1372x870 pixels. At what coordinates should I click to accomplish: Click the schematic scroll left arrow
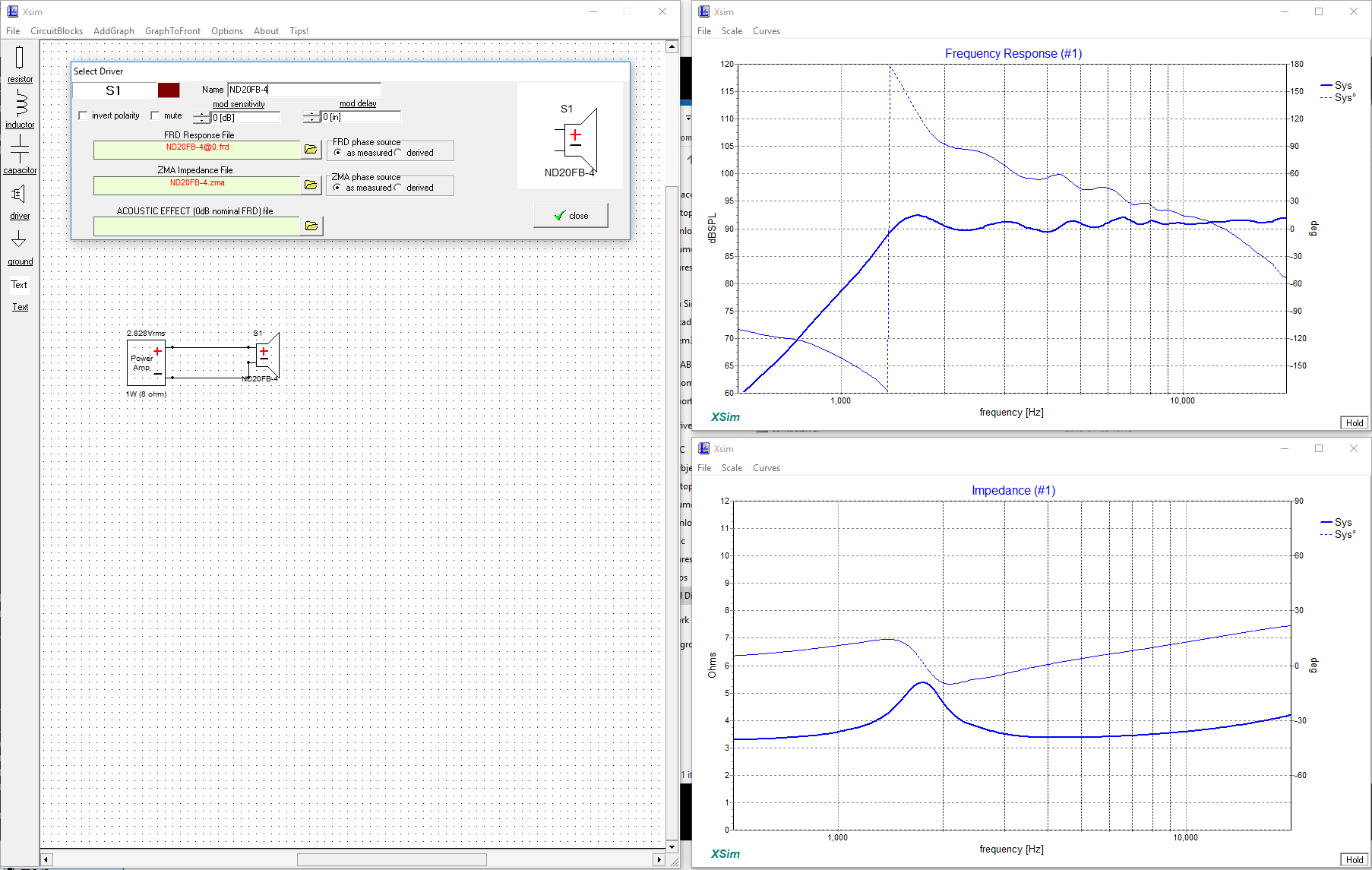point(46,859)
